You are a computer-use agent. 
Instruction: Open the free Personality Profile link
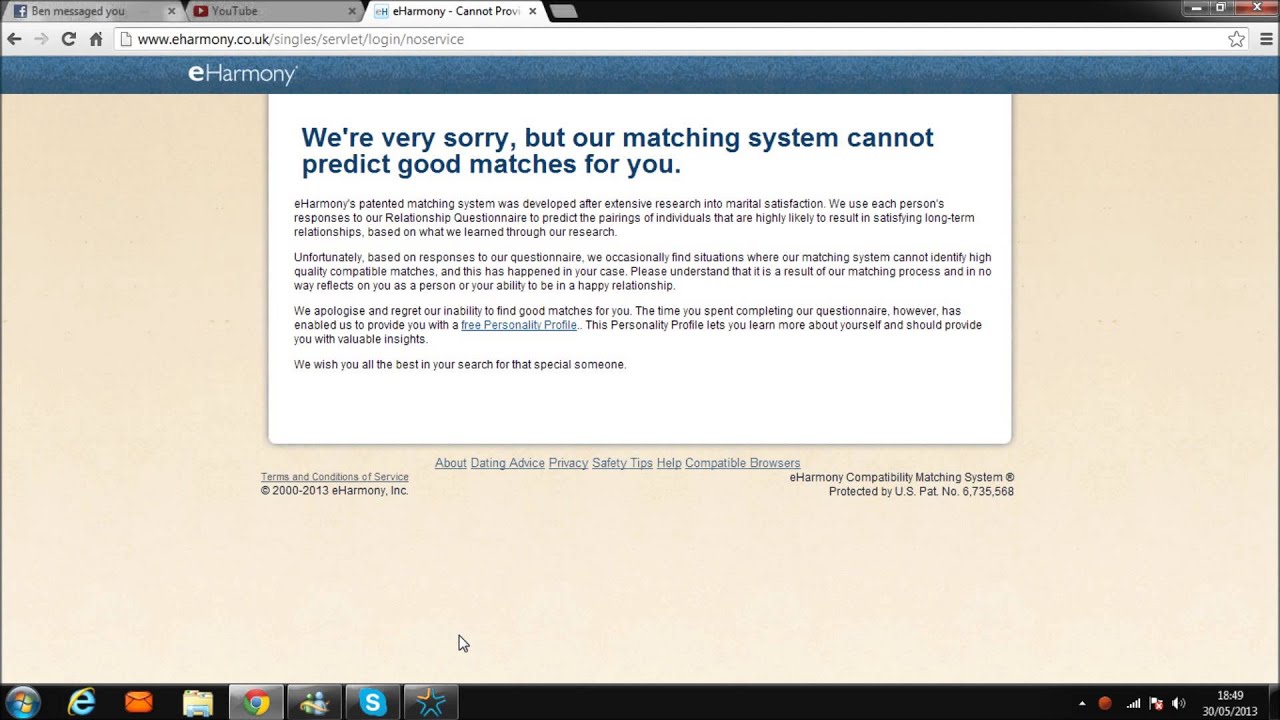[519, 325]
